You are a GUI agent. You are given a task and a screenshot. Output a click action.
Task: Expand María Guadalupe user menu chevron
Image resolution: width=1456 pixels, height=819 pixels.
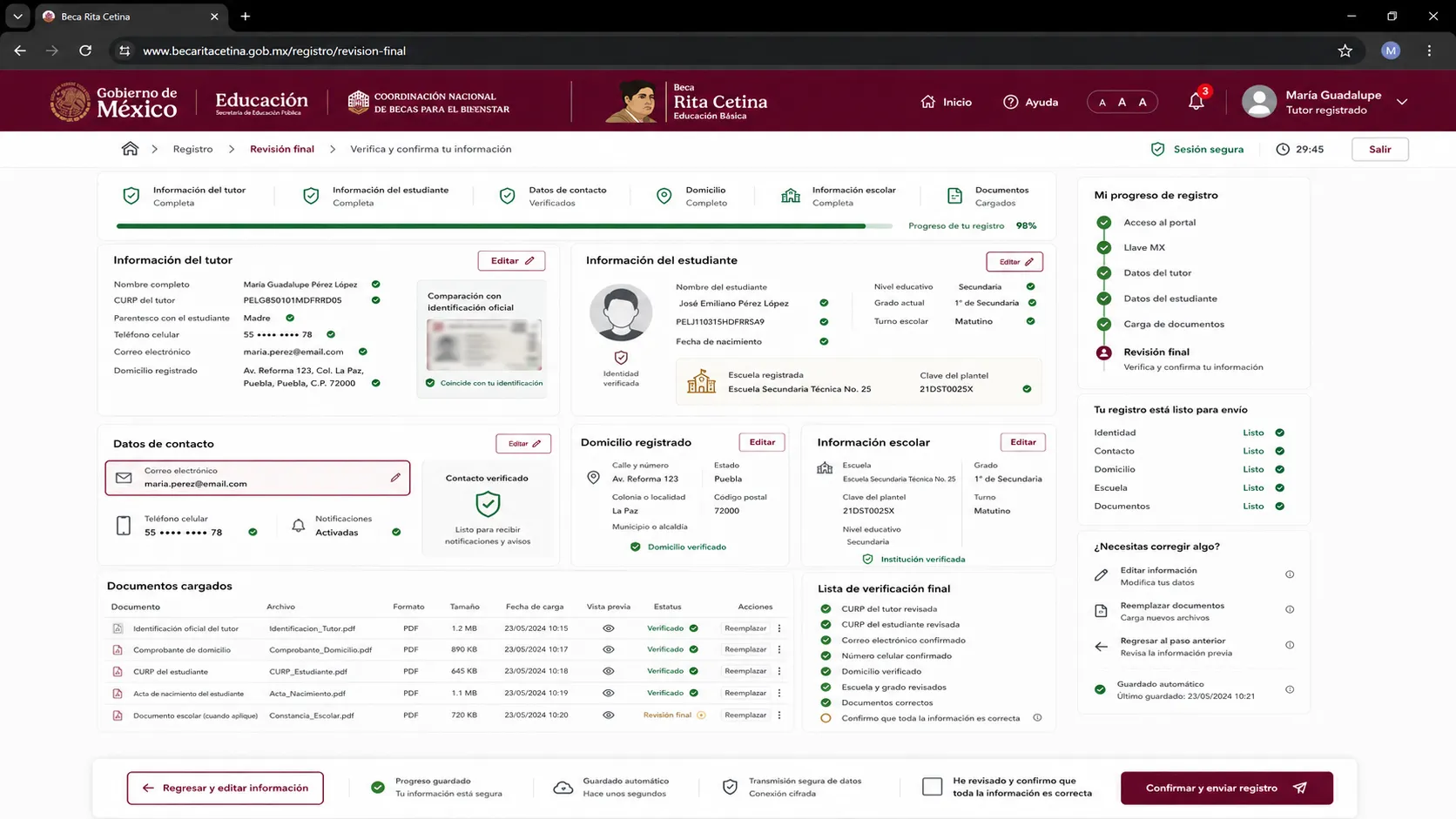[1402, 102]
